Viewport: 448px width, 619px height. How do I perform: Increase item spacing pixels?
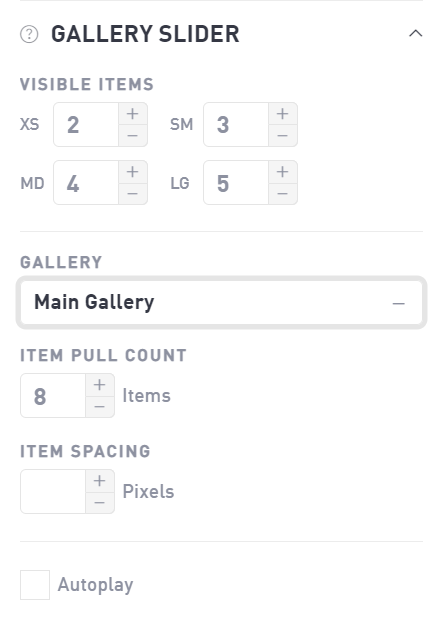[x=100, y=481]
